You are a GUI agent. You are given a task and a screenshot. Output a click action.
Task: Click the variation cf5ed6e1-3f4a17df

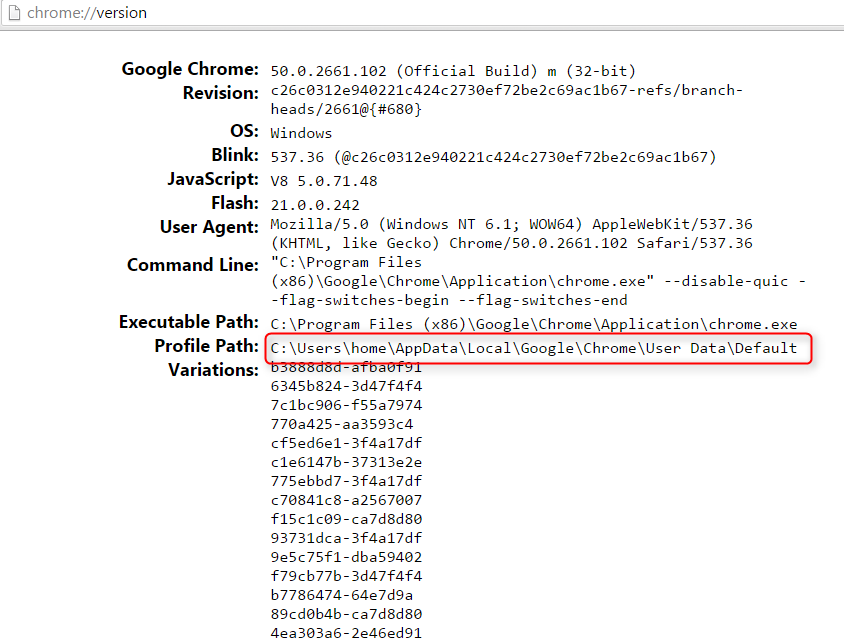[x=346, y=443]
